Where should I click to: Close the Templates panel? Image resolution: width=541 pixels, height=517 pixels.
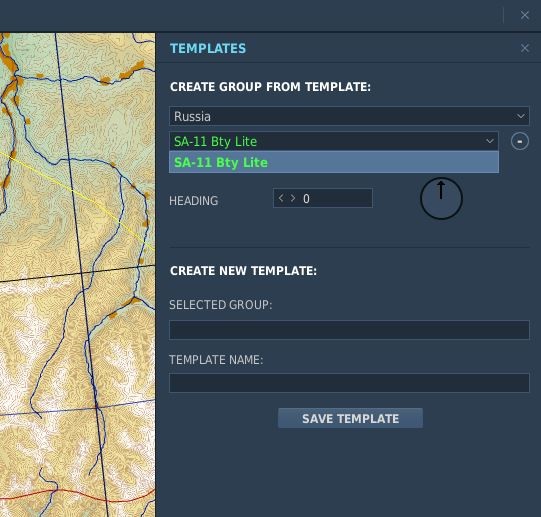(525, 48)
